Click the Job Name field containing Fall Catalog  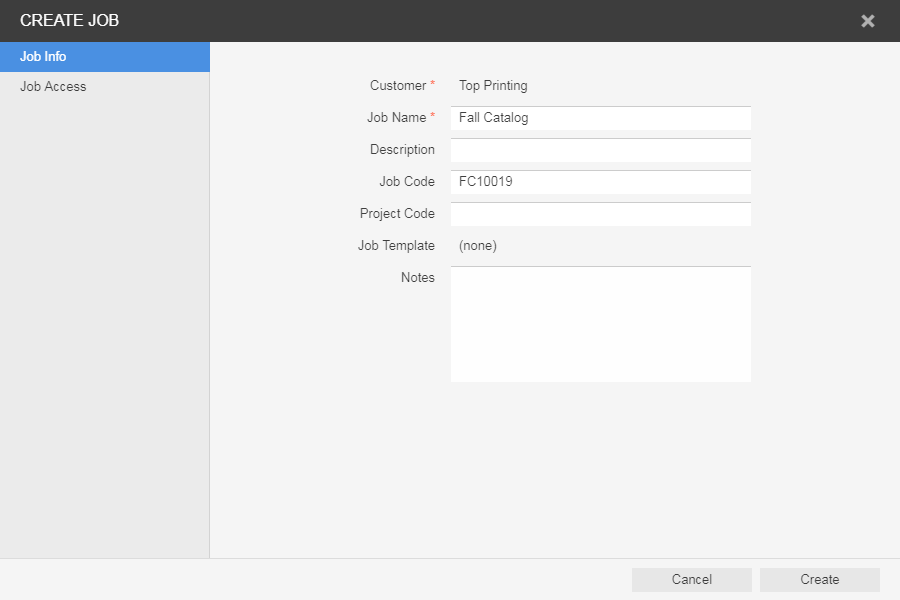point(600,118)
